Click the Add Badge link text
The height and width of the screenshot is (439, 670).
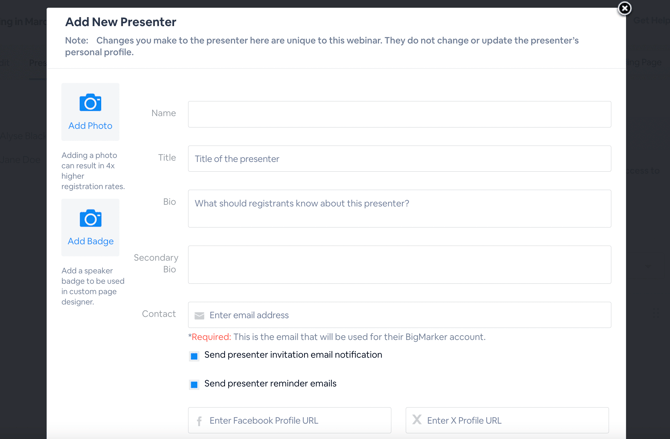click(x=90, y=241)
